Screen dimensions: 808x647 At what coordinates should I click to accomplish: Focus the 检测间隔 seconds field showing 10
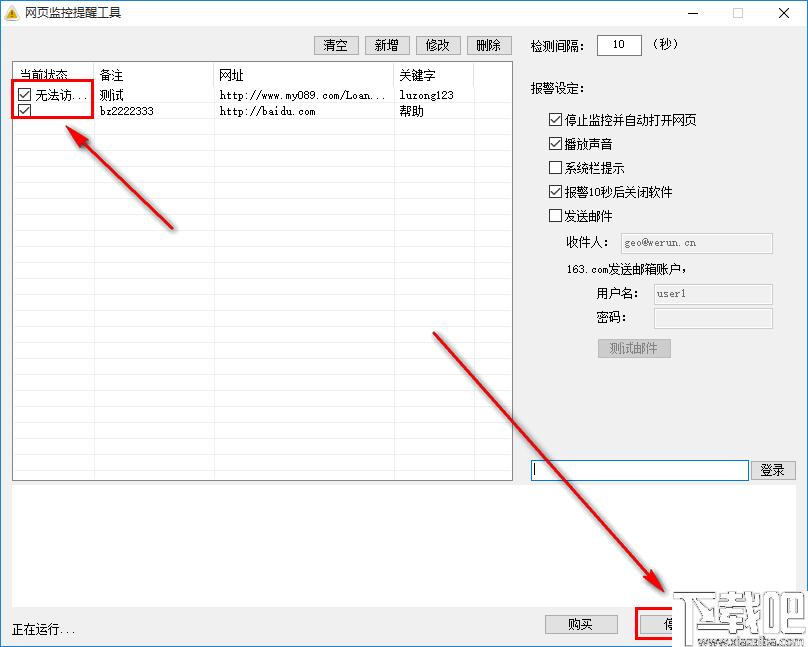pyautogui.click(x=619, y=45)
